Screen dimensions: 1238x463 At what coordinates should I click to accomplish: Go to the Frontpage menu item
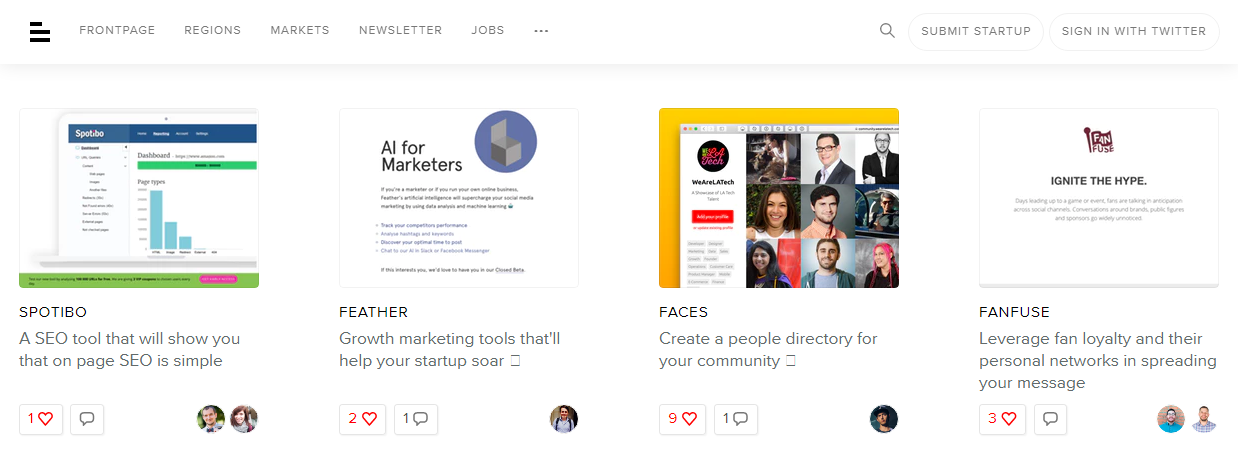click(117, 31)
